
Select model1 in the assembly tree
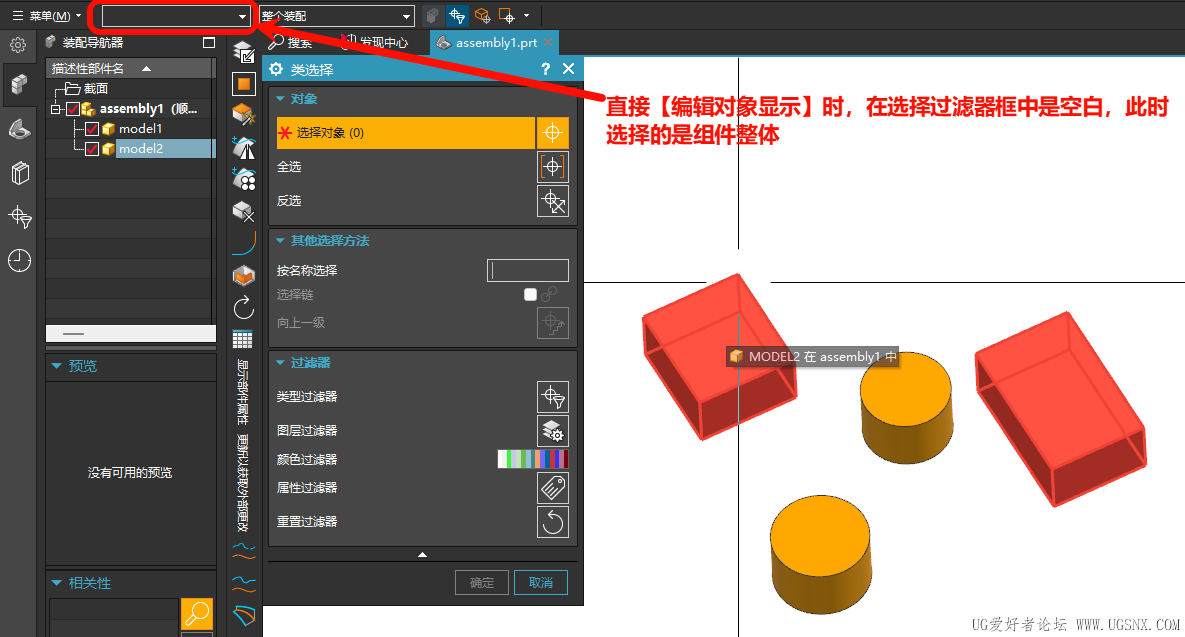click(x=141, y=128)
